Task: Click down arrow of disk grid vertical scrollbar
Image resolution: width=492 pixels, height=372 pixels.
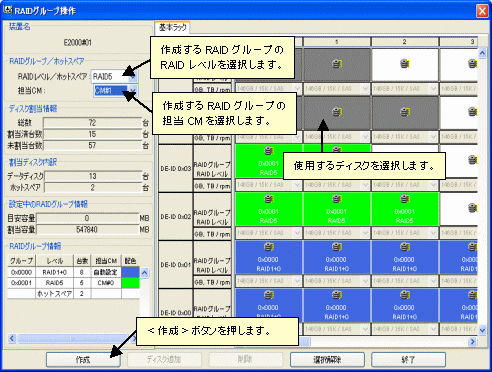Action: [x=482, y=330]
